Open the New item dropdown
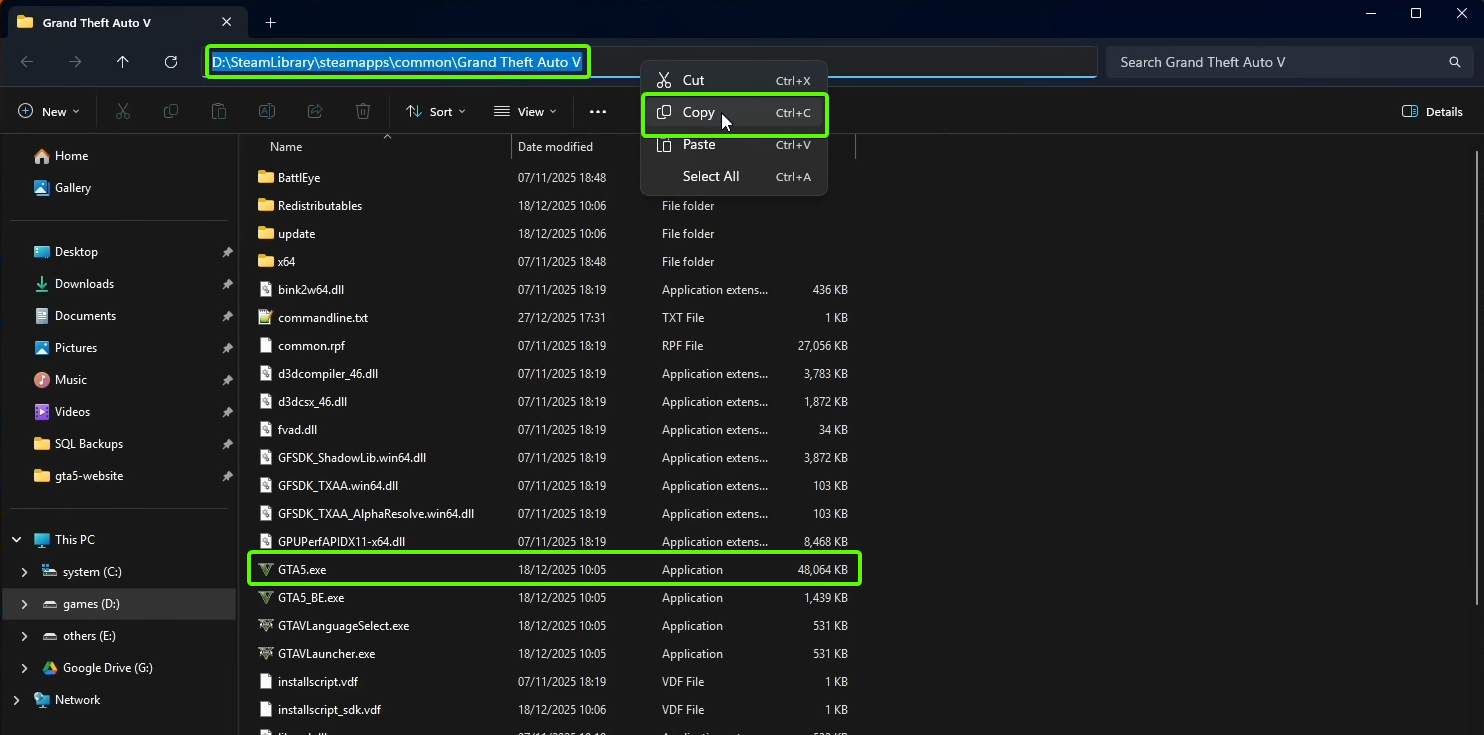The width and height of the screenshot is (1484, 735). [49, 112]
